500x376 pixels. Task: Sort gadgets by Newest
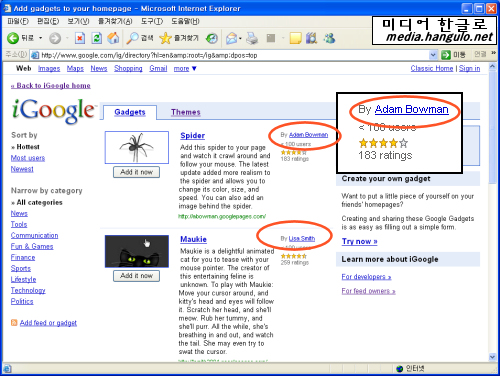coord(22,169)
